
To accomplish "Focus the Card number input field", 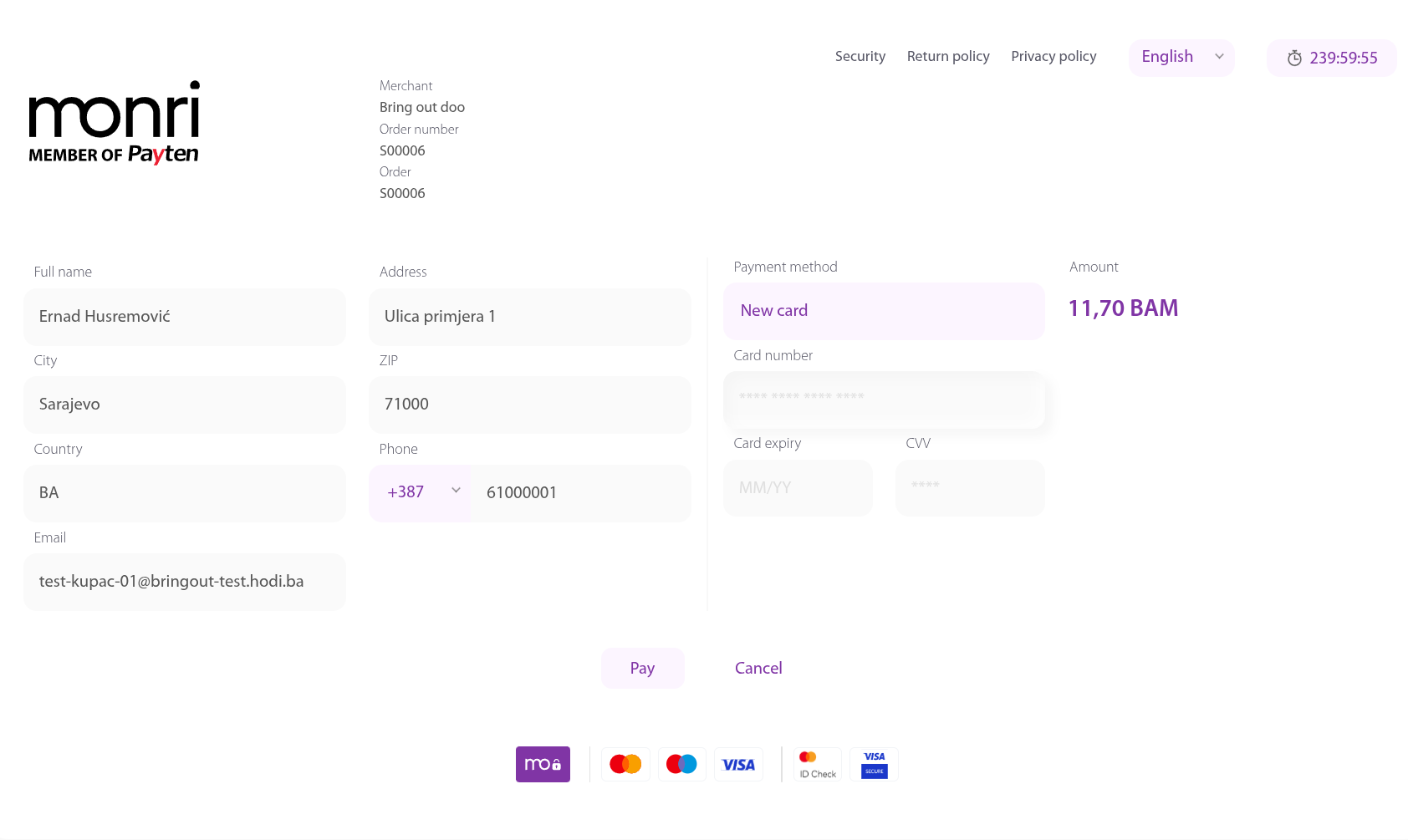I will click(x=883, y=400).
